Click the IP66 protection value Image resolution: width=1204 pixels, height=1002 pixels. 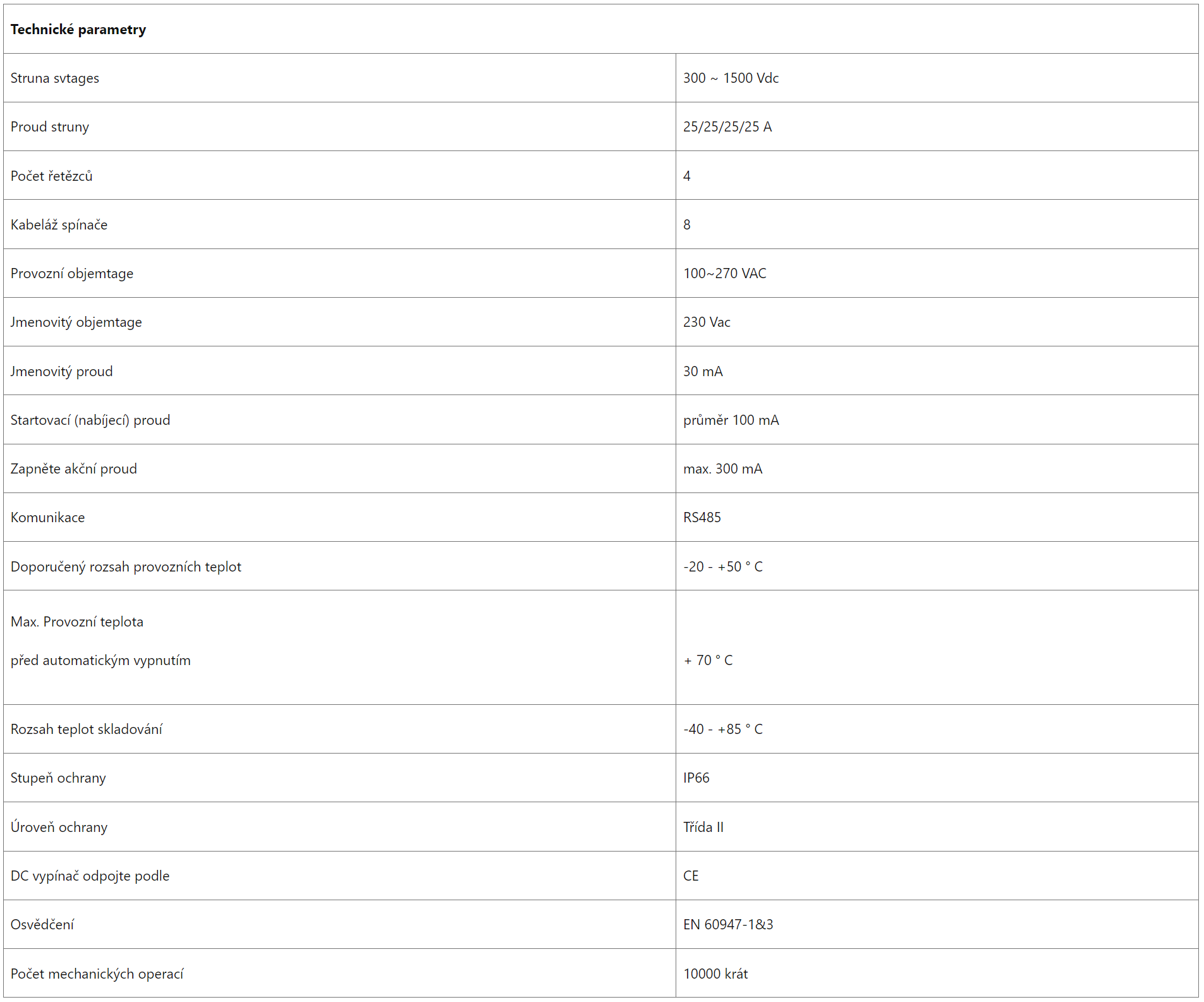pyautogui.click(x=696, y=778)
